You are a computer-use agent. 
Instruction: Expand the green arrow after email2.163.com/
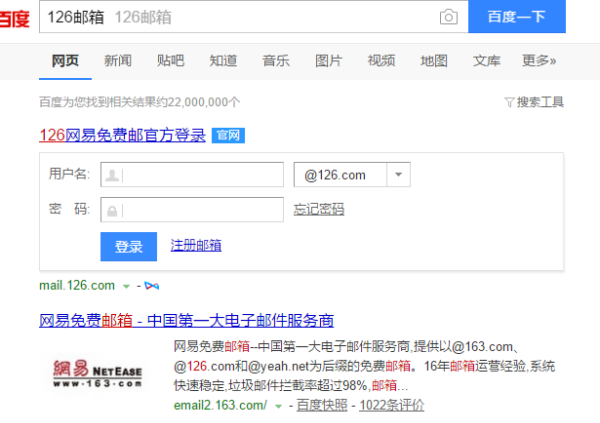pos(279,406)
